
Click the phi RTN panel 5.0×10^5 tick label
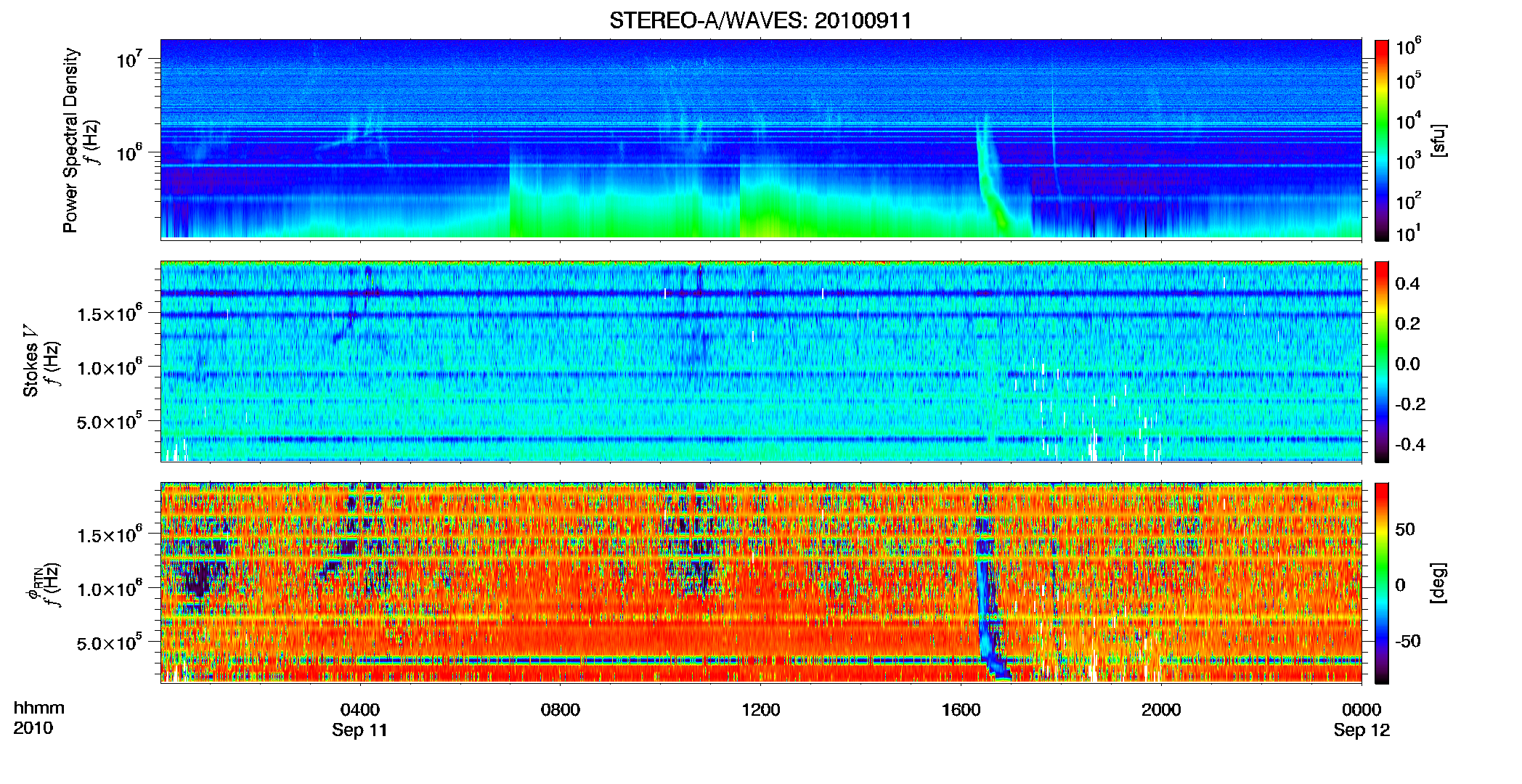[x=110, y=642]
